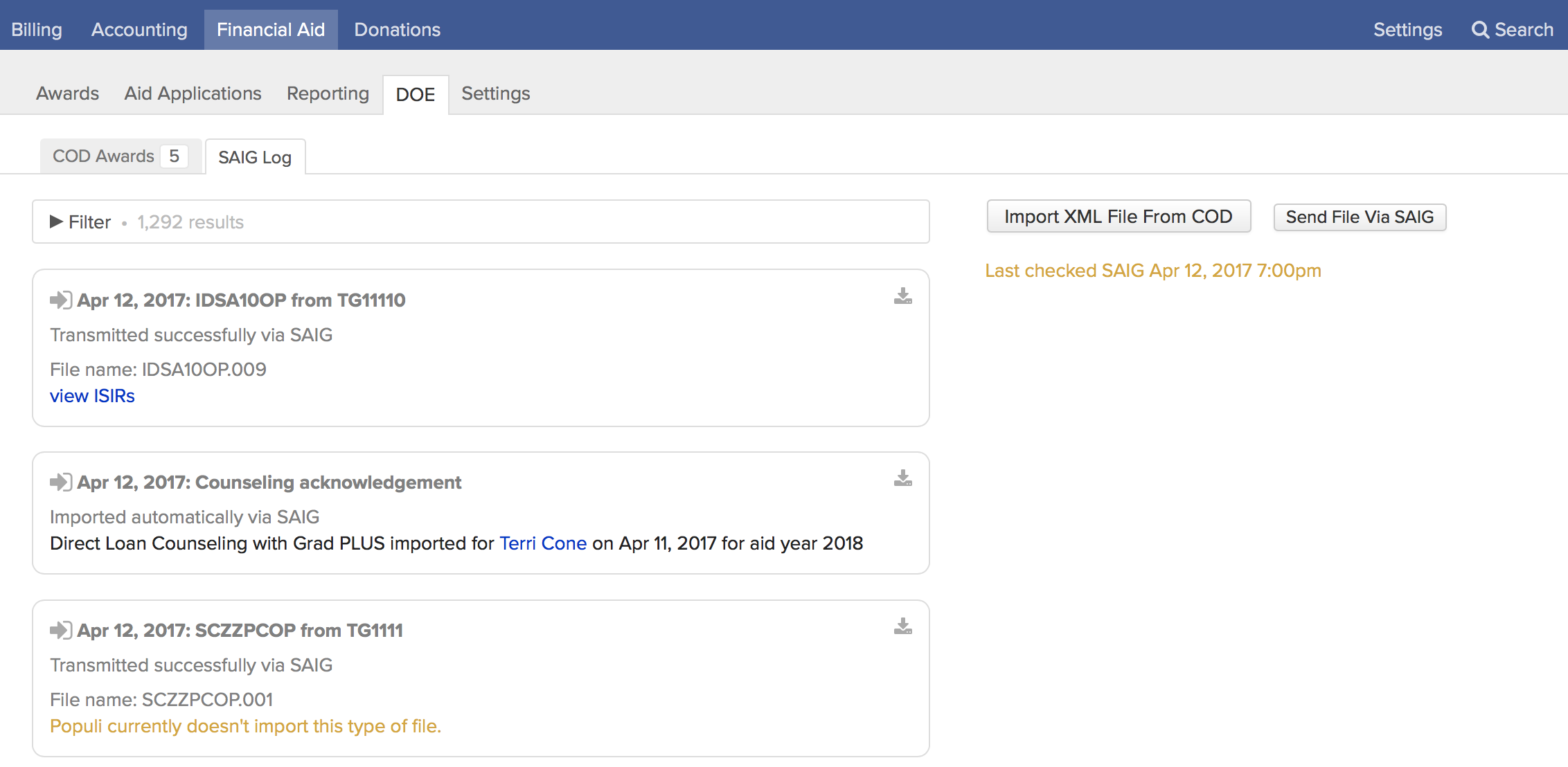The width and height of the screenshot is (1568, 767).
Task: Switch to Accounting section
Action: pos(139,30)
